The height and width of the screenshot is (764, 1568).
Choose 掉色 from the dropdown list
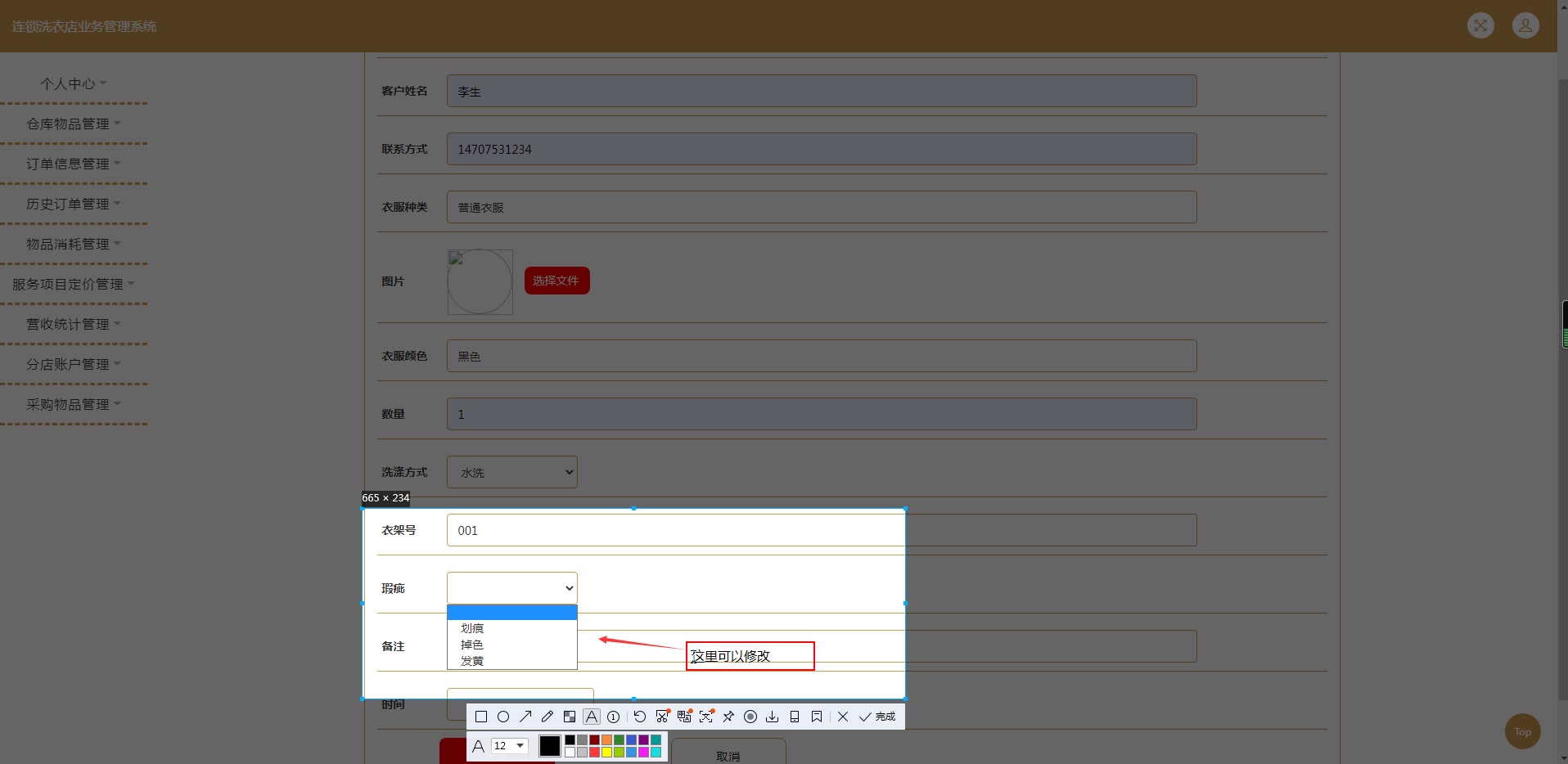coord(512,645)
